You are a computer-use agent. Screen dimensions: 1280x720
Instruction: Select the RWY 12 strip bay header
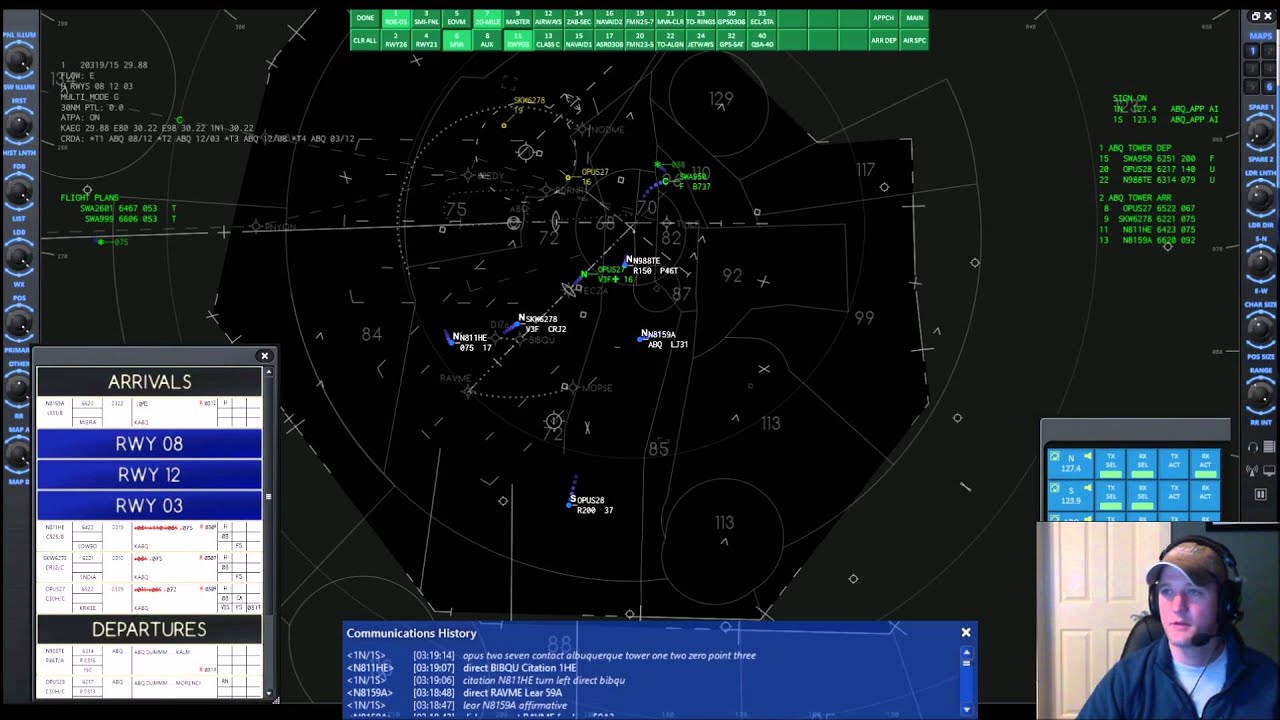(149, 474)
